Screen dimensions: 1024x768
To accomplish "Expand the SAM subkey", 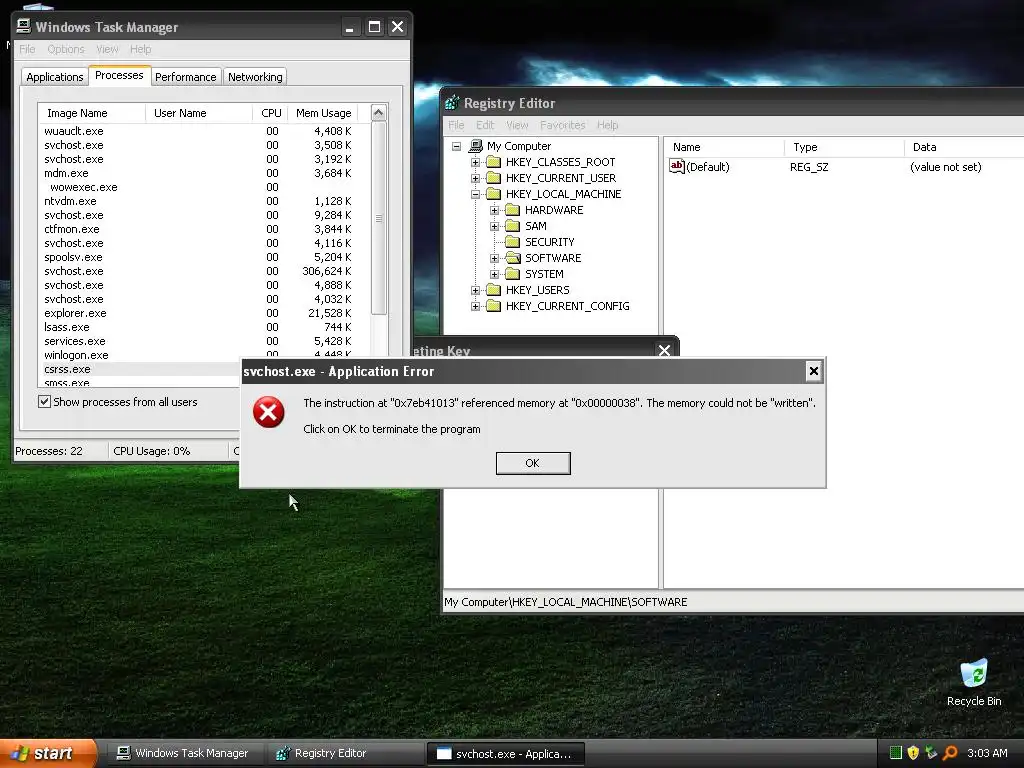I will click(x=494, y=226).
